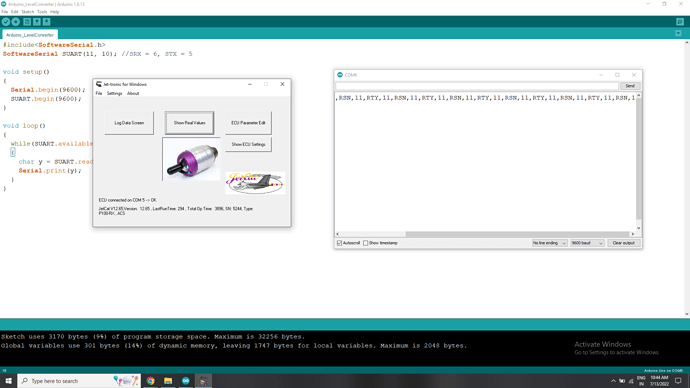690x388 pixels.
Task: Toggle the Autoscroll checkbox
Action: (339, 243)
